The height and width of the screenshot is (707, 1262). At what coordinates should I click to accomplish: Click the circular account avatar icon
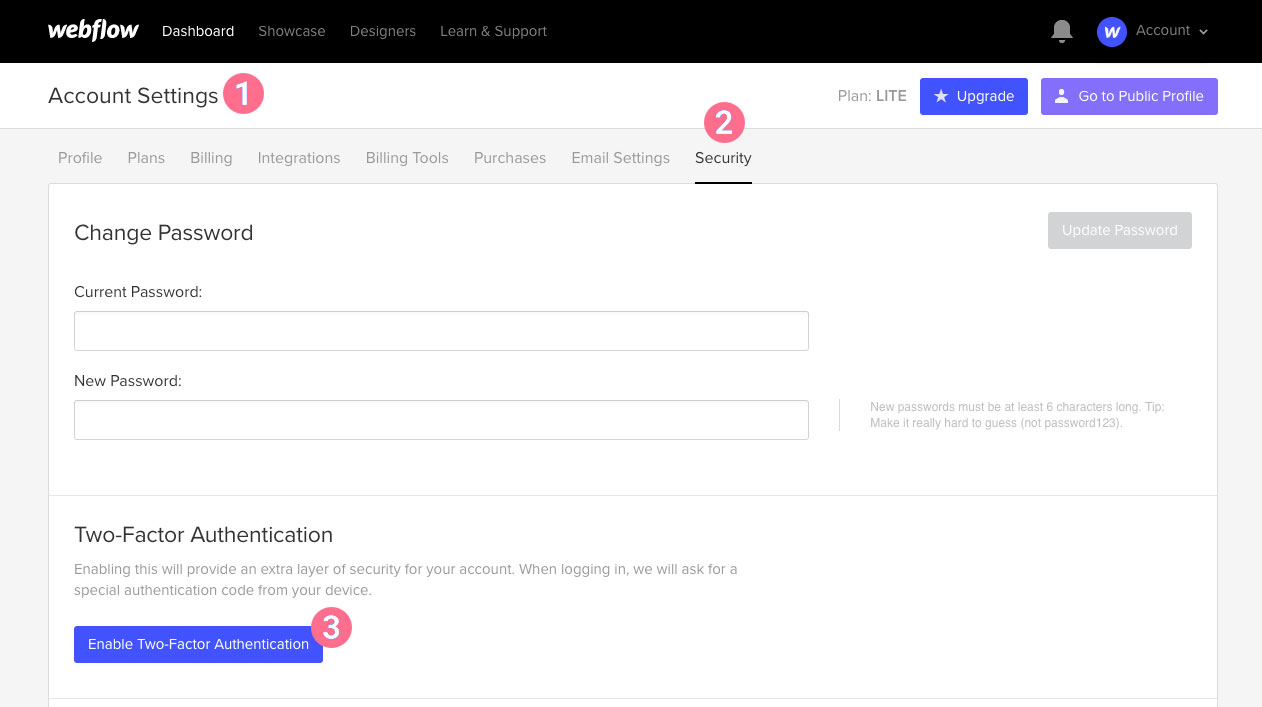1111,31
